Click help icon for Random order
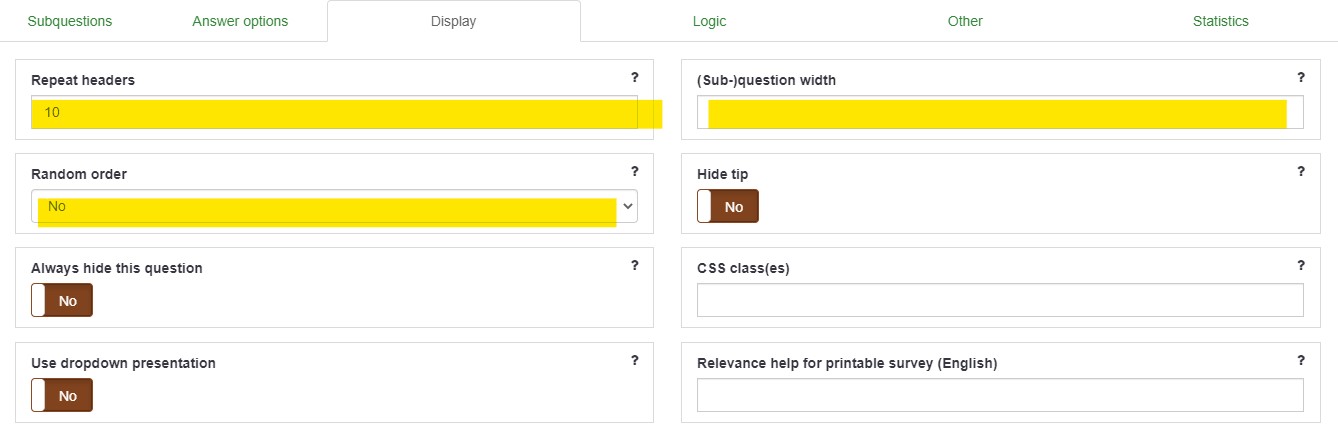 [x=634, y=171]
